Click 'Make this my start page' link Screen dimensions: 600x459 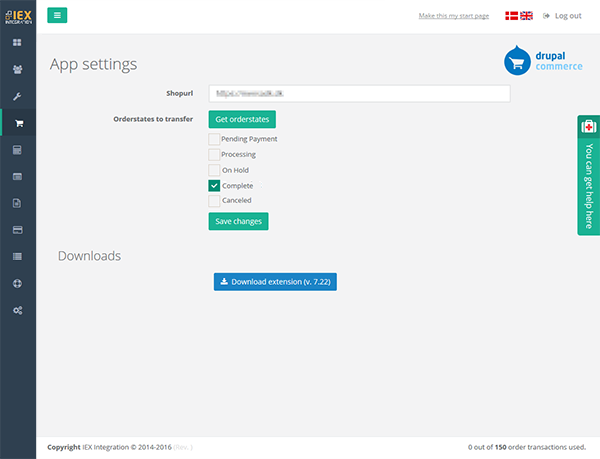point(454,16)
